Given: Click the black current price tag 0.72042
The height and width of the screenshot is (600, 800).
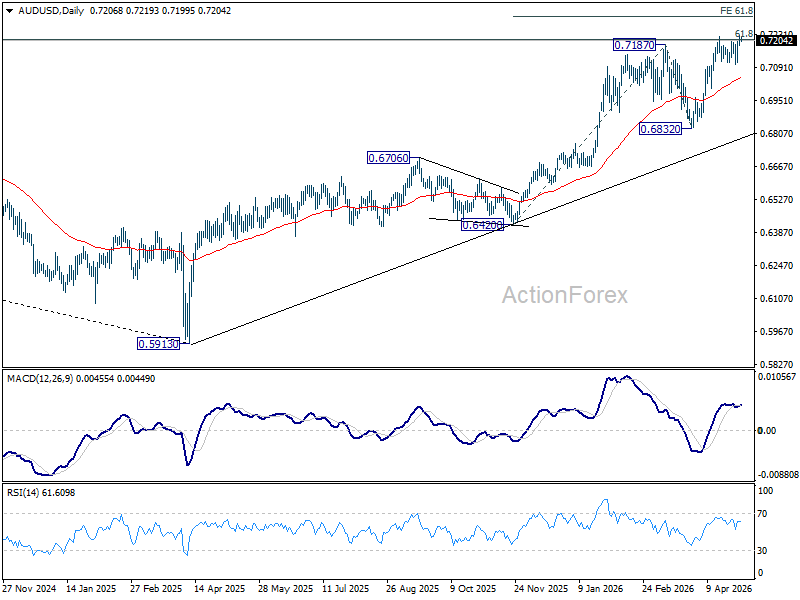Looking at the screenshot, I should click(776, 41).
